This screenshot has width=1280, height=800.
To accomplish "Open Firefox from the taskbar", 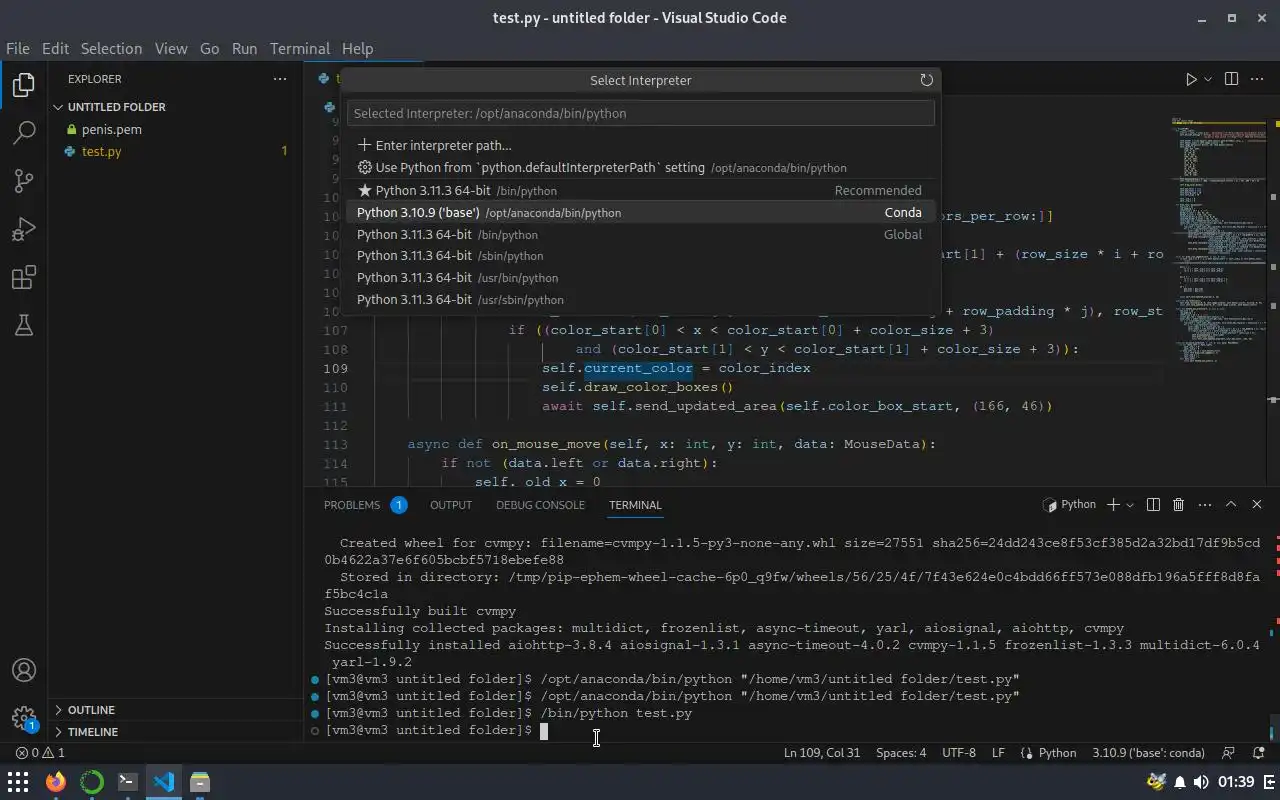I will [x=56, y=782].
